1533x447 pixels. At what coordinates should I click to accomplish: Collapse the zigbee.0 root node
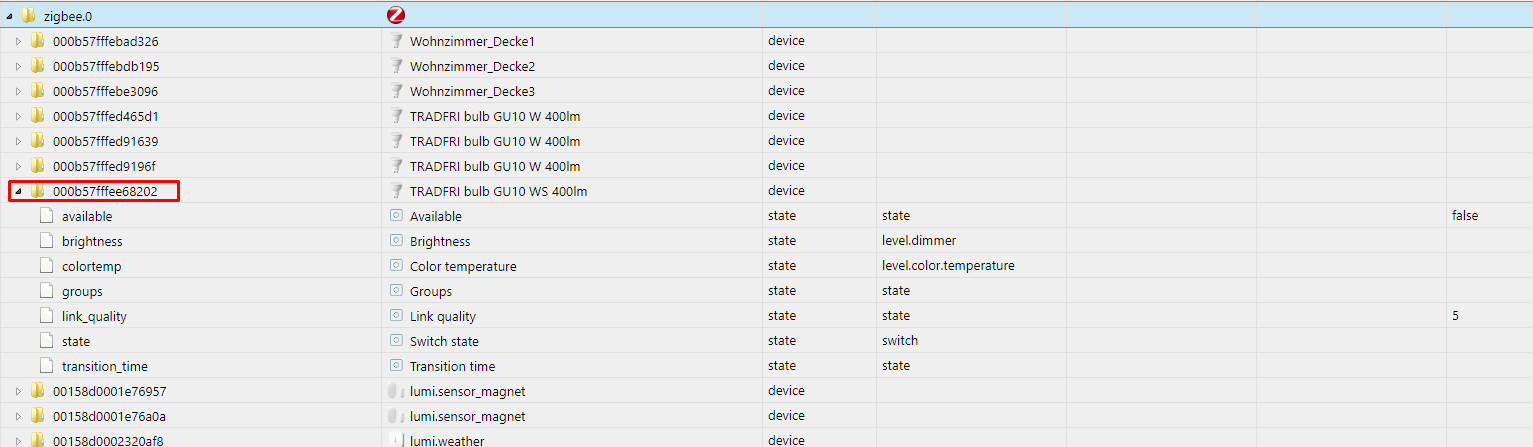click(9, 16)
